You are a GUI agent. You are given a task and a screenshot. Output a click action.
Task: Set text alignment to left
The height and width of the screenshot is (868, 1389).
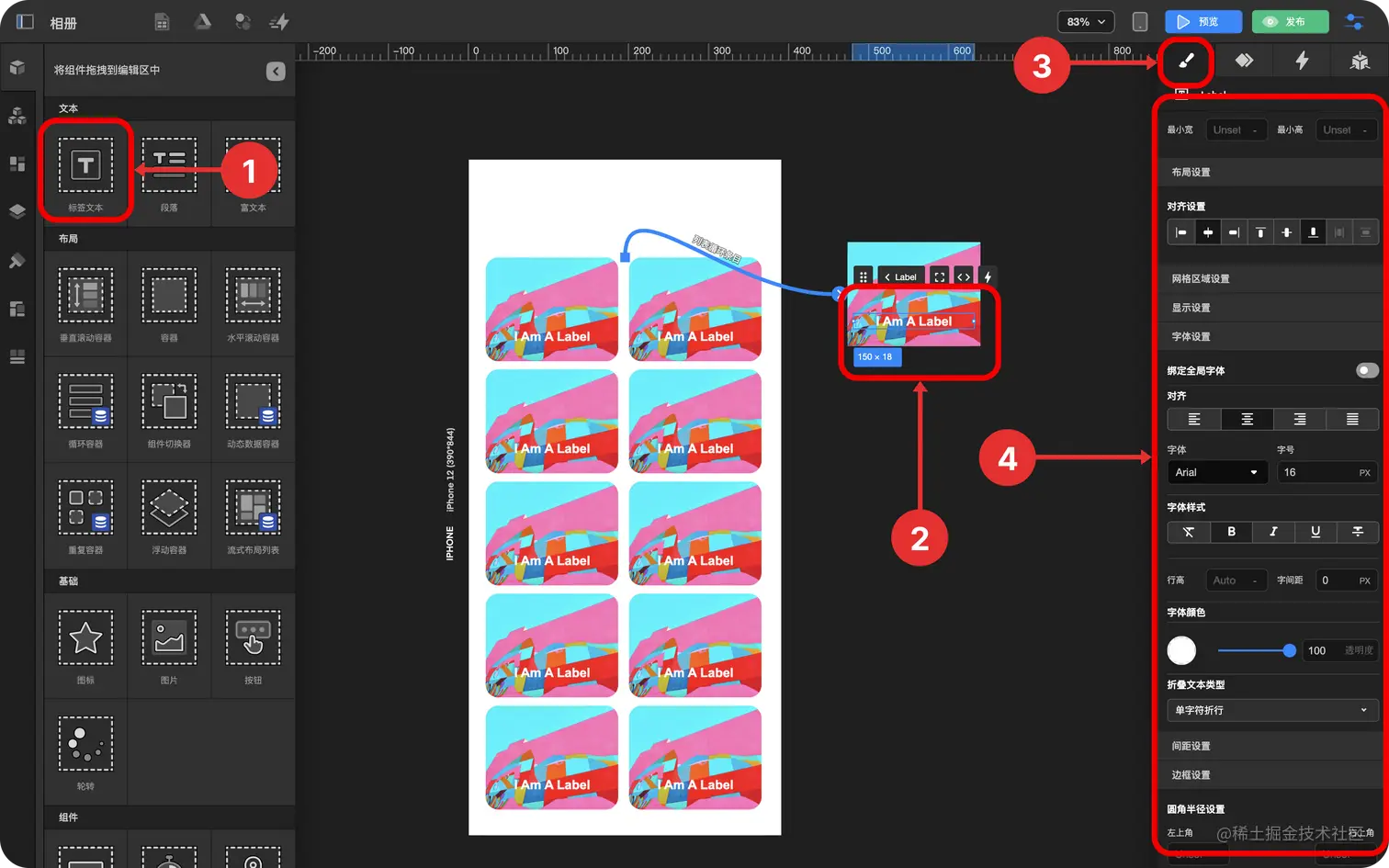(x=1194, y=420)
